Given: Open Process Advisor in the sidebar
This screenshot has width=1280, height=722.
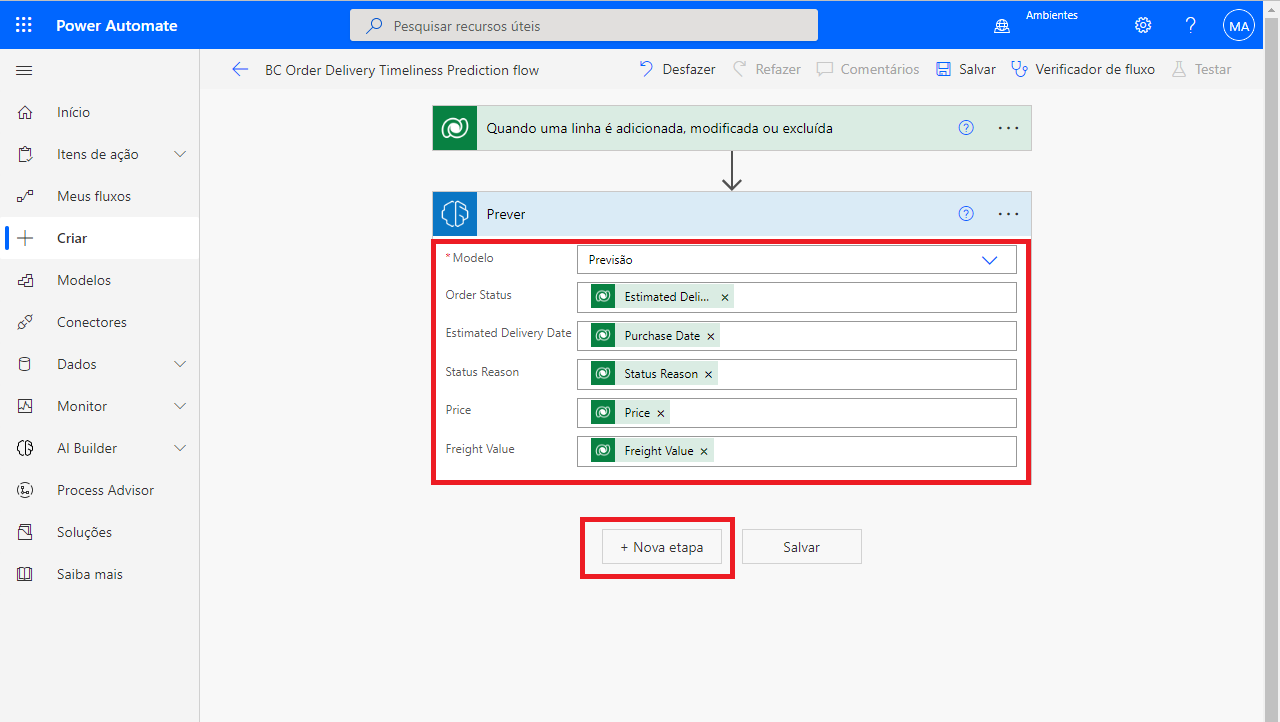Looking at the screenshot, I should [x=106, y=490].
